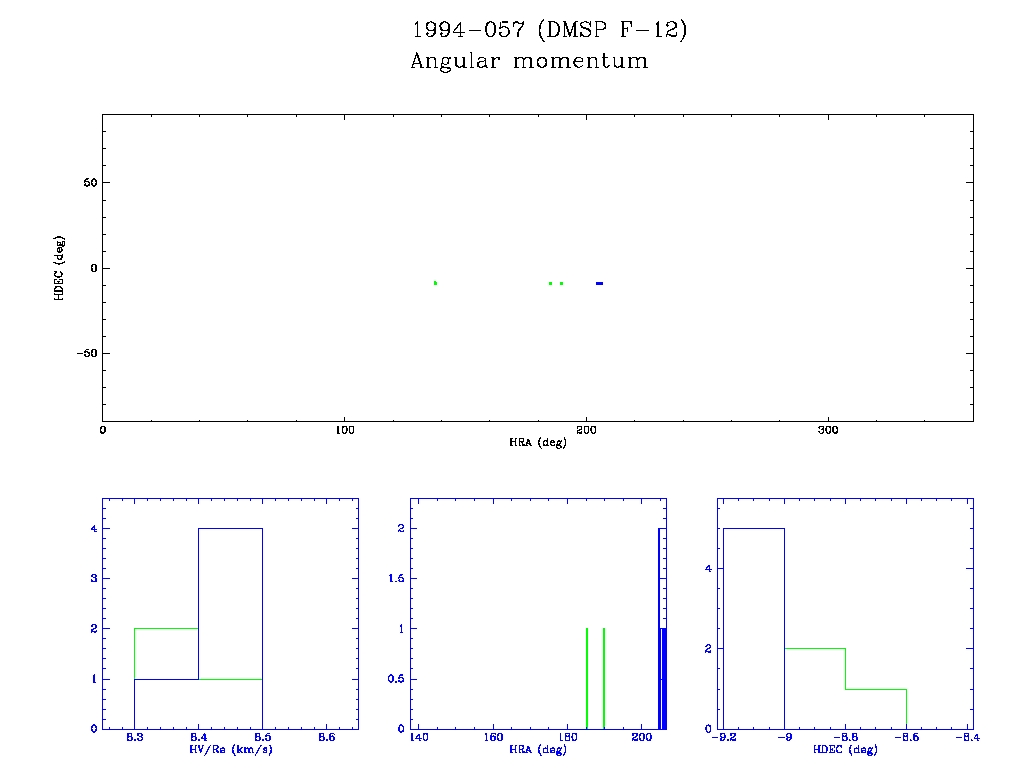Select the blue dash marker in the top plot
The width and height of the screenshot is (1024, 768).
599,283
